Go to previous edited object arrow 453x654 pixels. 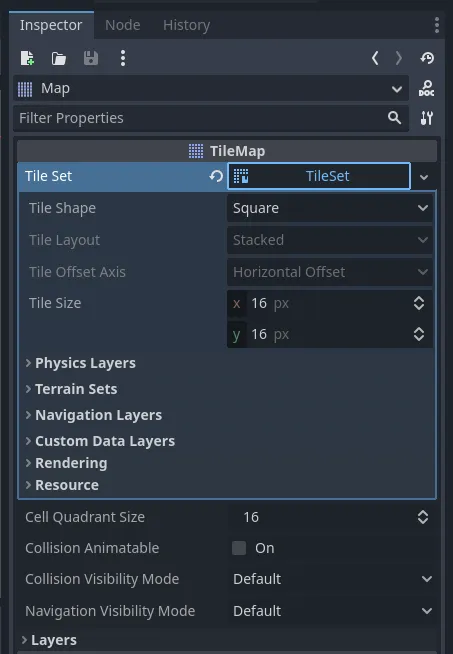click(x=375, y=58)
